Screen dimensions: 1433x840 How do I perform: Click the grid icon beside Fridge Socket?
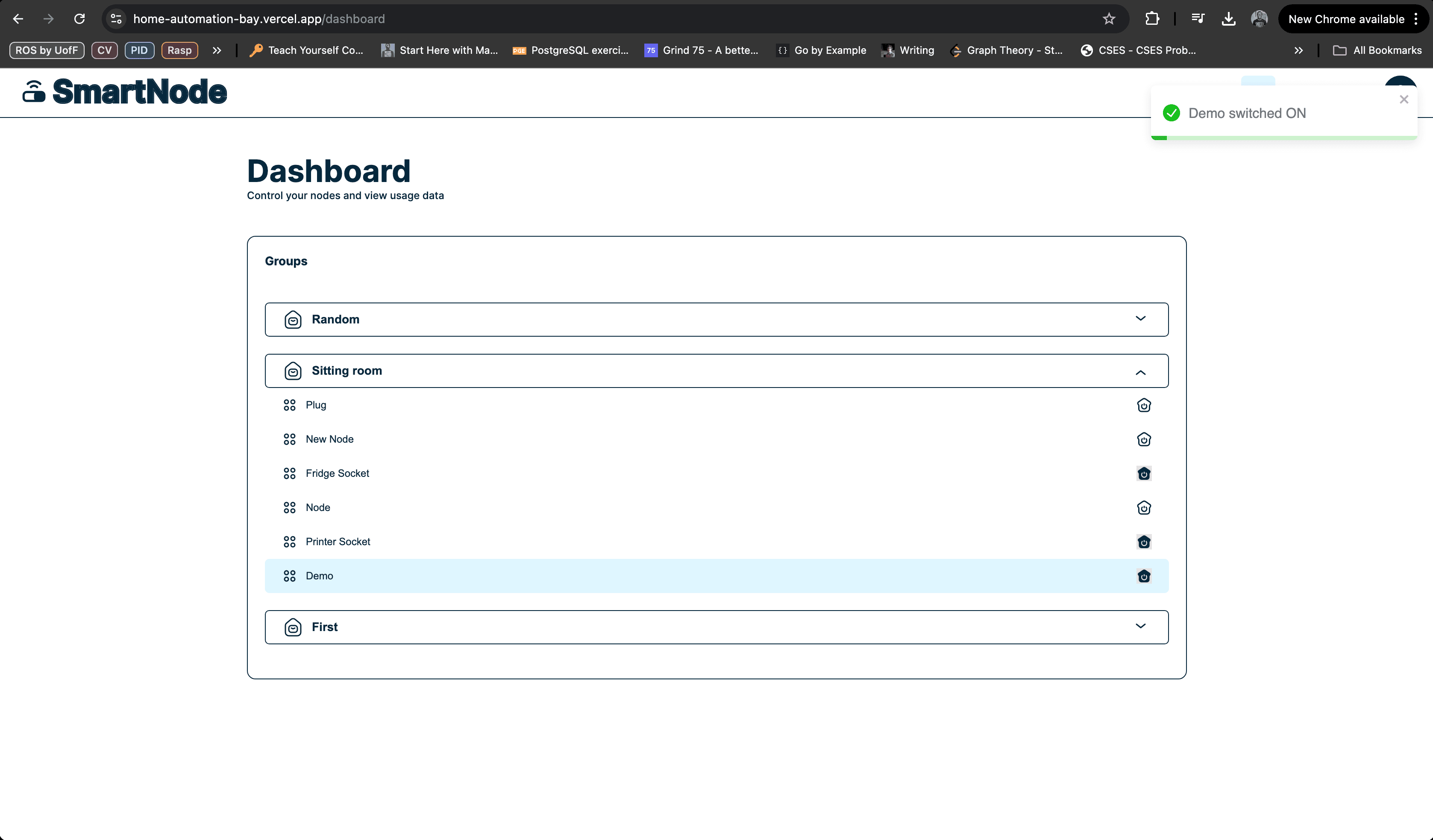point(289,473)
